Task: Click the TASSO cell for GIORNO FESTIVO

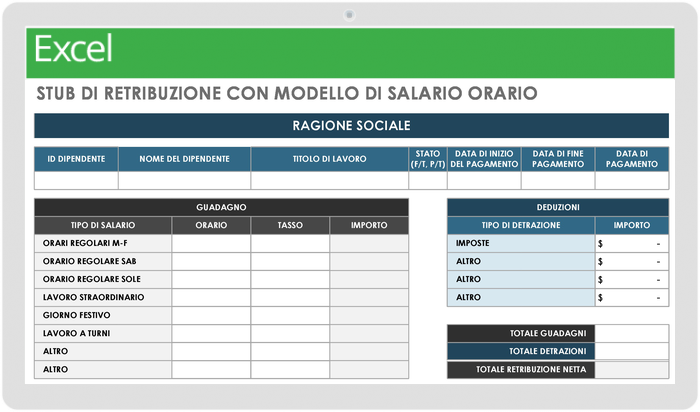Action: click(x=290, y=315)
